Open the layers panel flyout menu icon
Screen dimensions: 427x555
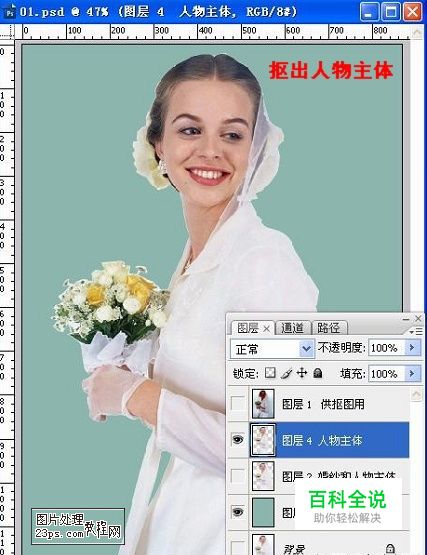coord(416,332)
